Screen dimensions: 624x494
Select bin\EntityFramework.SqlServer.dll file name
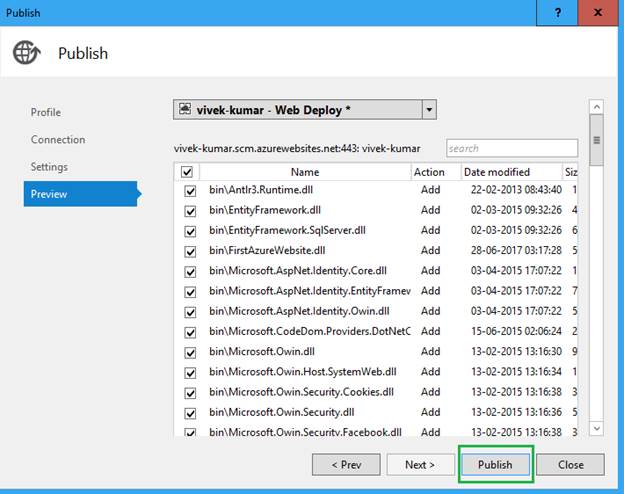287,230
